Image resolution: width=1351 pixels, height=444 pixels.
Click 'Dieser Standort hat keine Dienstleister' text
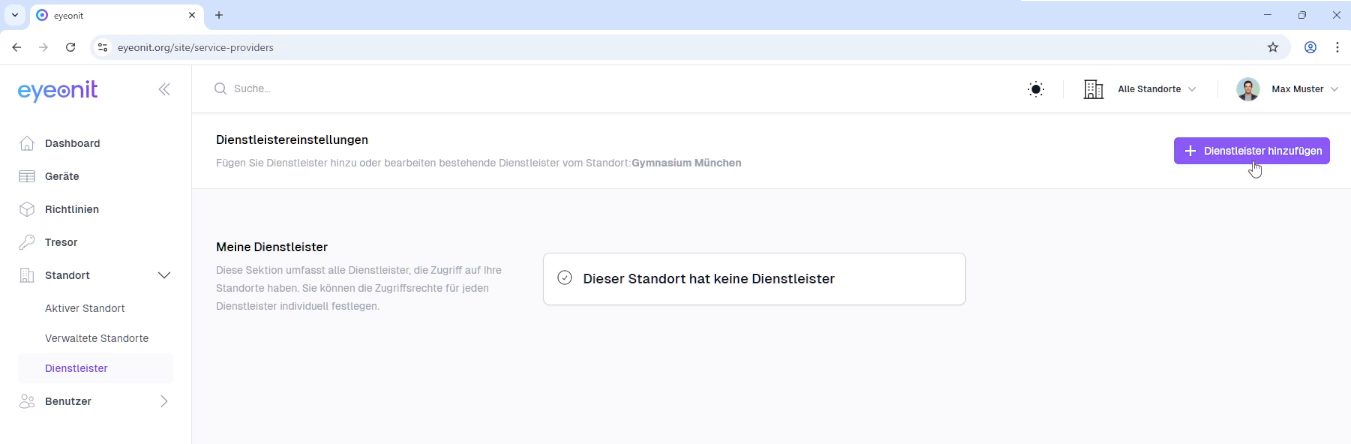pyautogui.click(x=708, y=279)
